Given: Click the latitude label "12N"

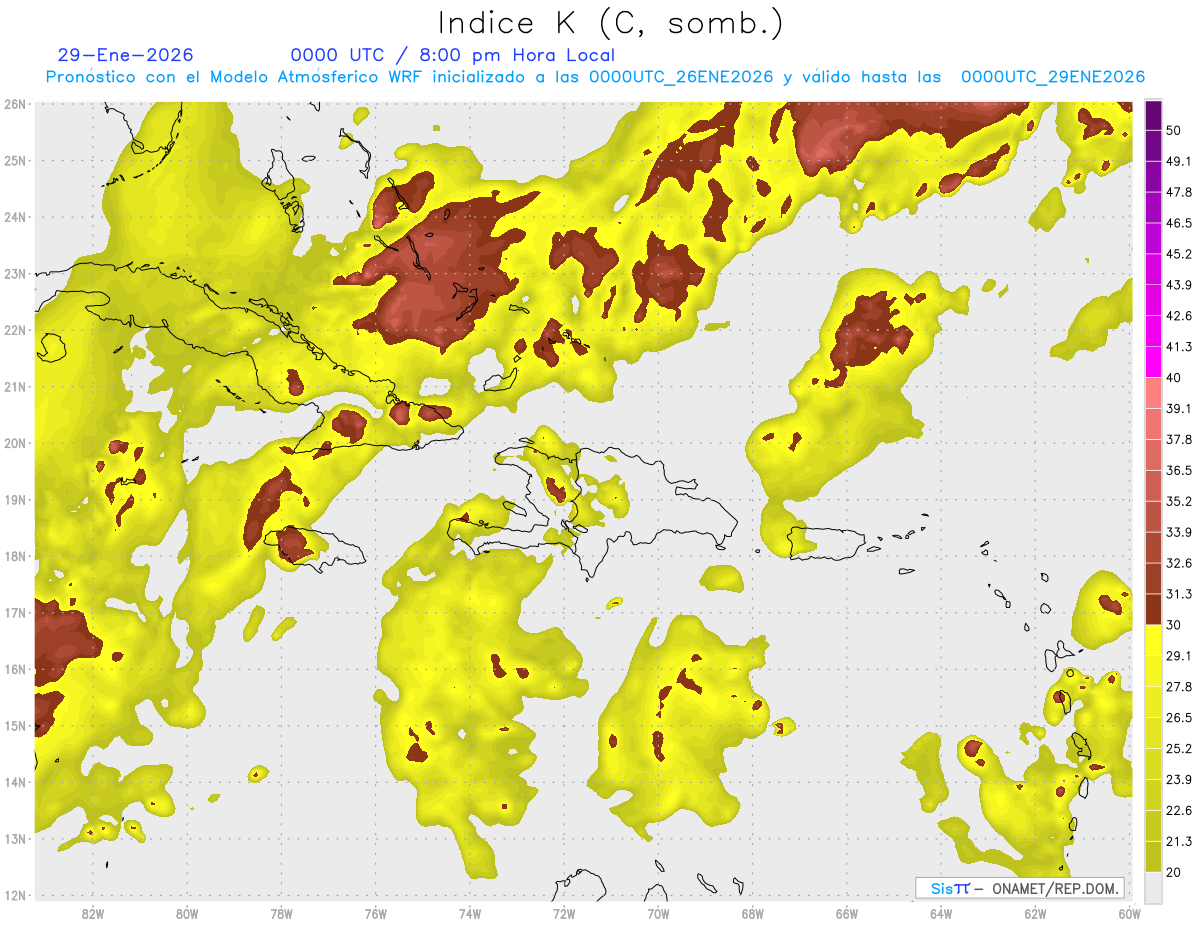Looking at the screenshot, I should [x=14, y=895].
